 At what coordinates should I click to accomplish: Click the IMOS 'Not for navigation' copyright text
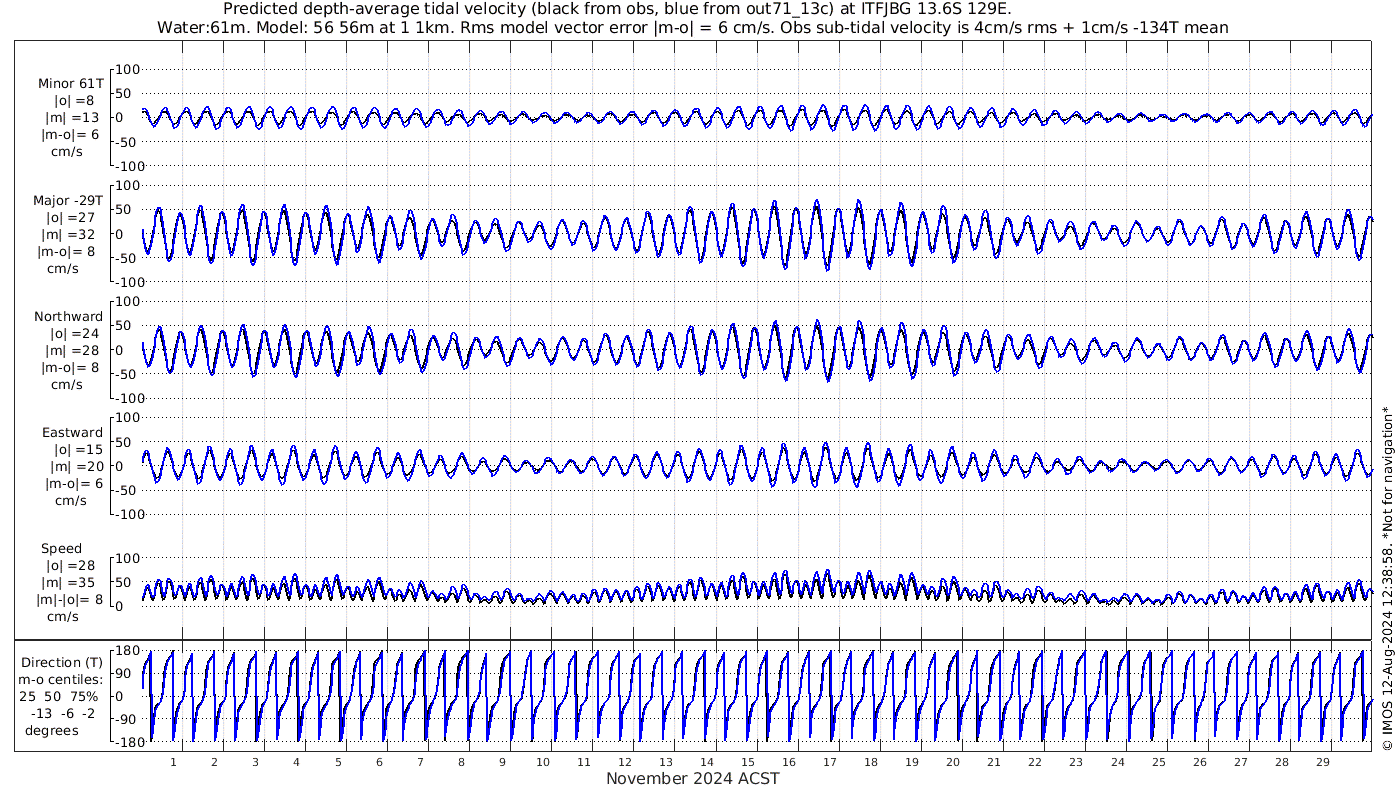1386,580
